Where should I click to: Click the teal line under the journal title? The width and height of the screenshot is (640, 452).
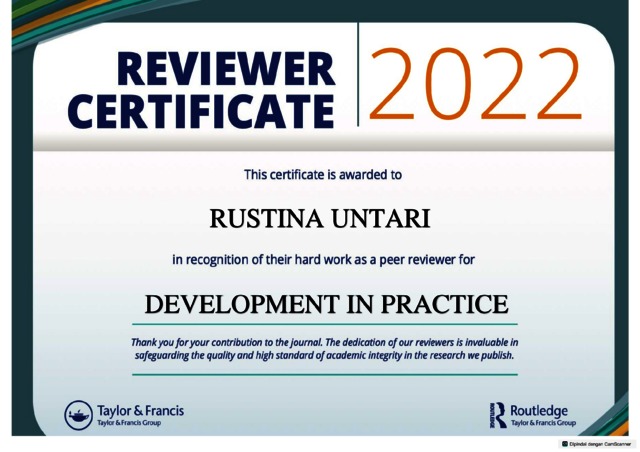(324, 325)
